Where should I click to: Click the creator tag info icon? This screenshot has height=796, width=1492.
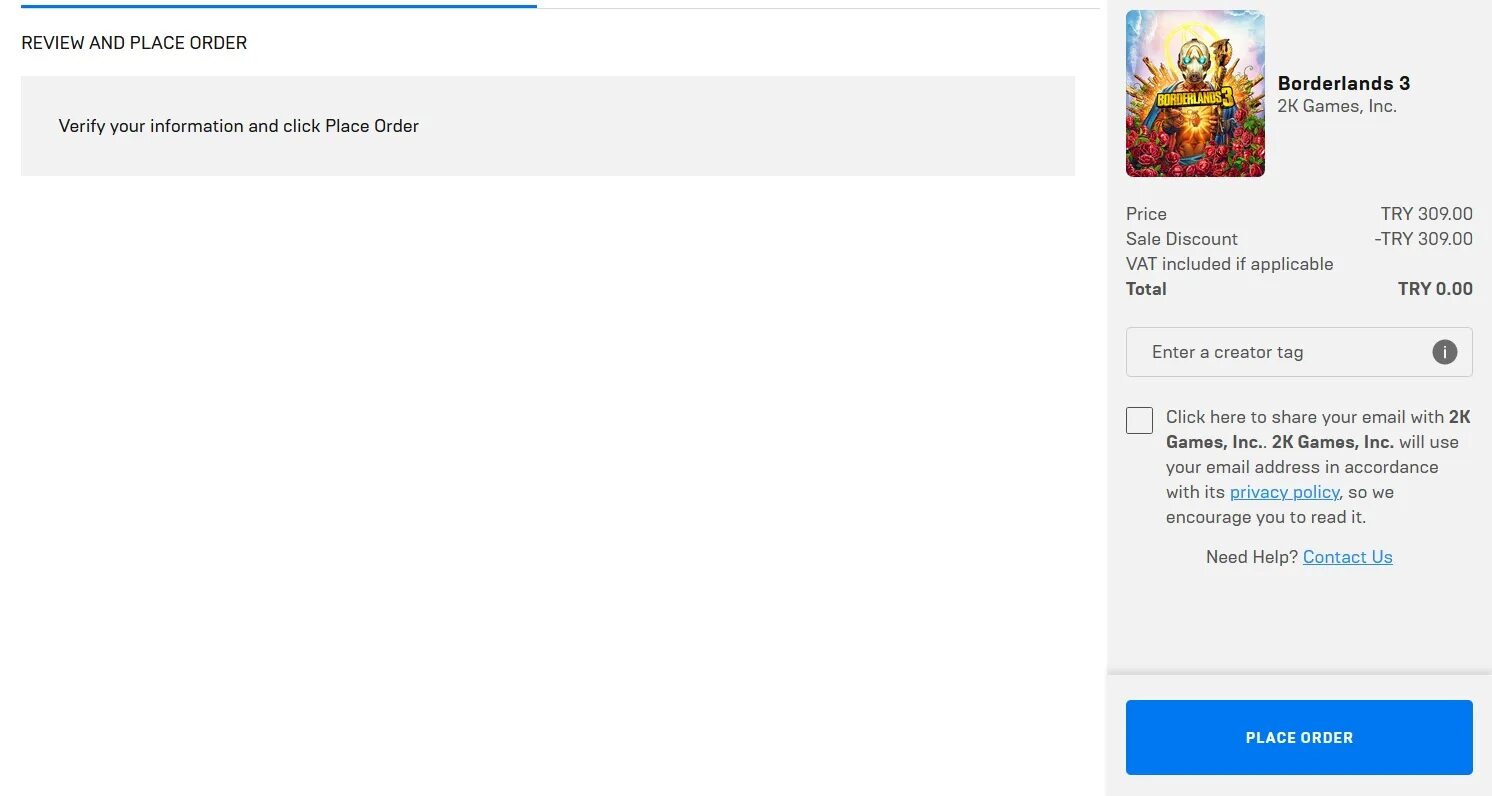[1444, 352]
